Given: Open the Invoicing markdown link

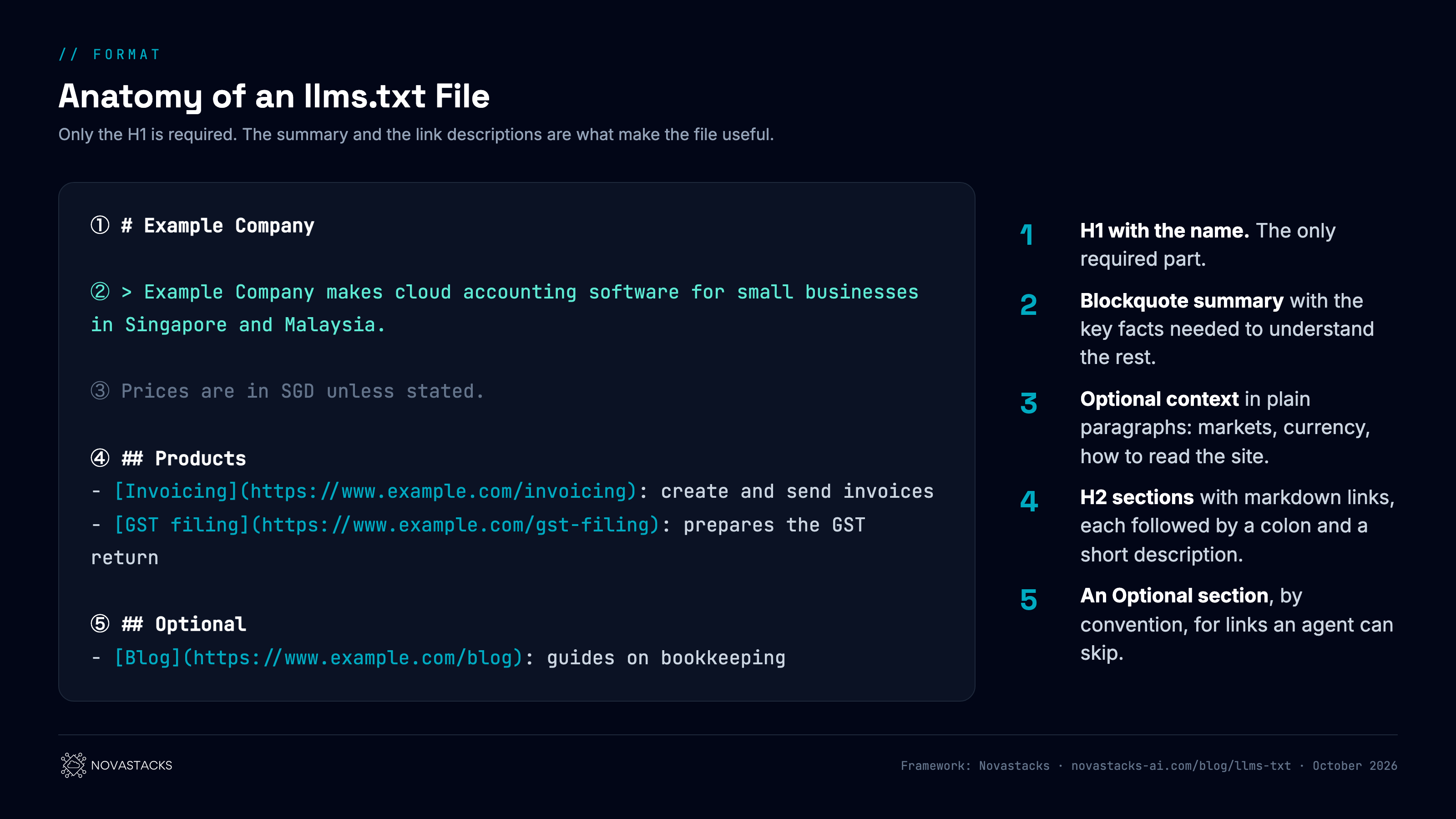Looking at the screenshot, I should (376, 491).
